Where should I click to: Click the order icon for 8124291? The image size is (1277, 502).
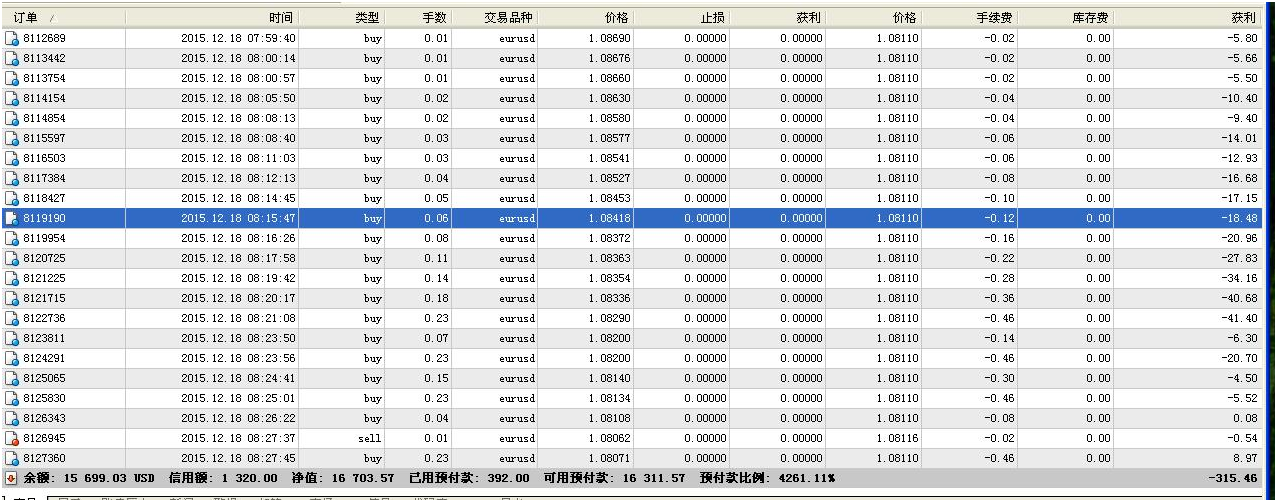12,358
